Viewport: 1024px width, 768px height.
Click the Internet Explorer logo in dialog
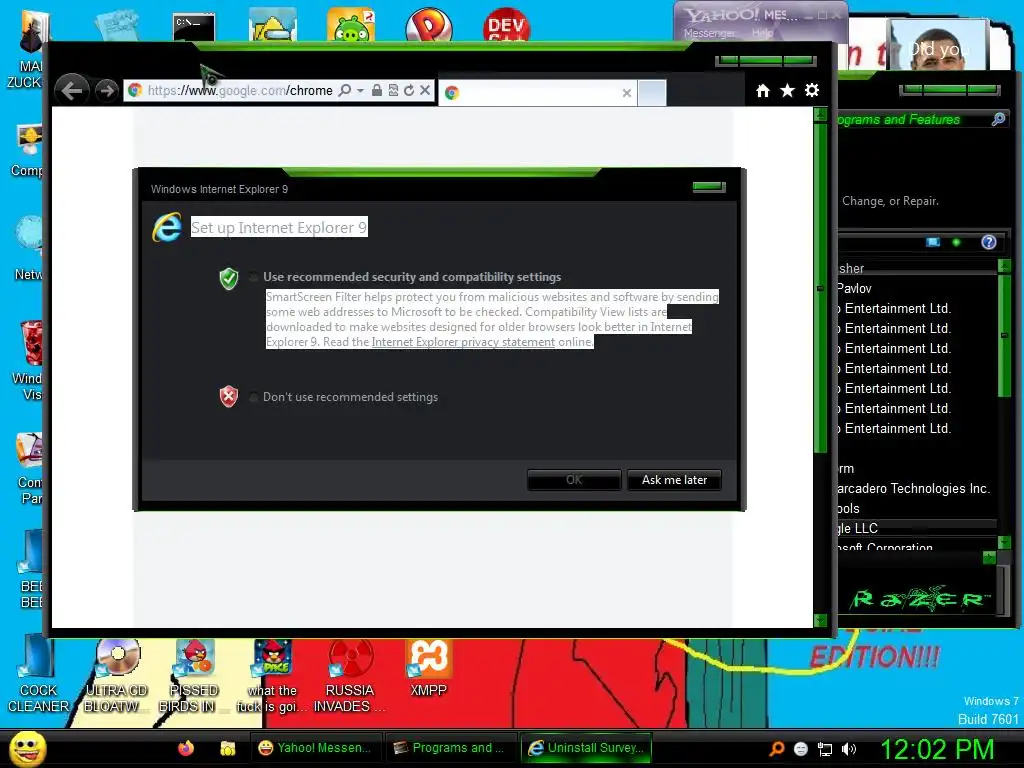coord(167,228)
